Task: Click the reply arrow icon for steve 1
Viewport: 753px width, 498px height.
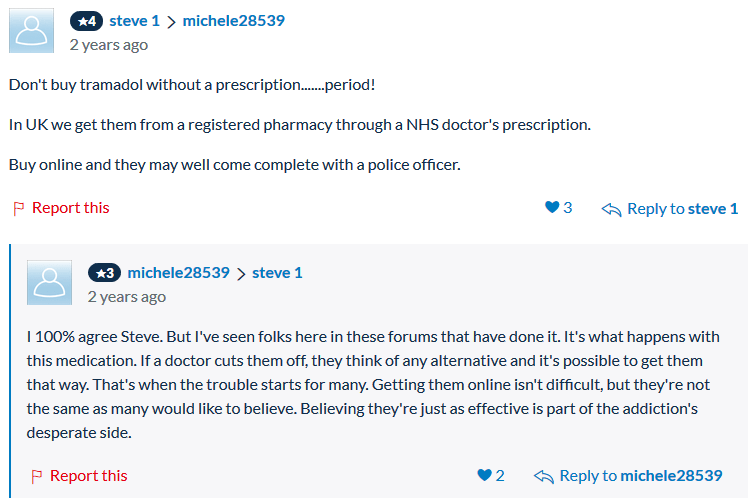Action: pyautogui.click(x=611, y=209)
